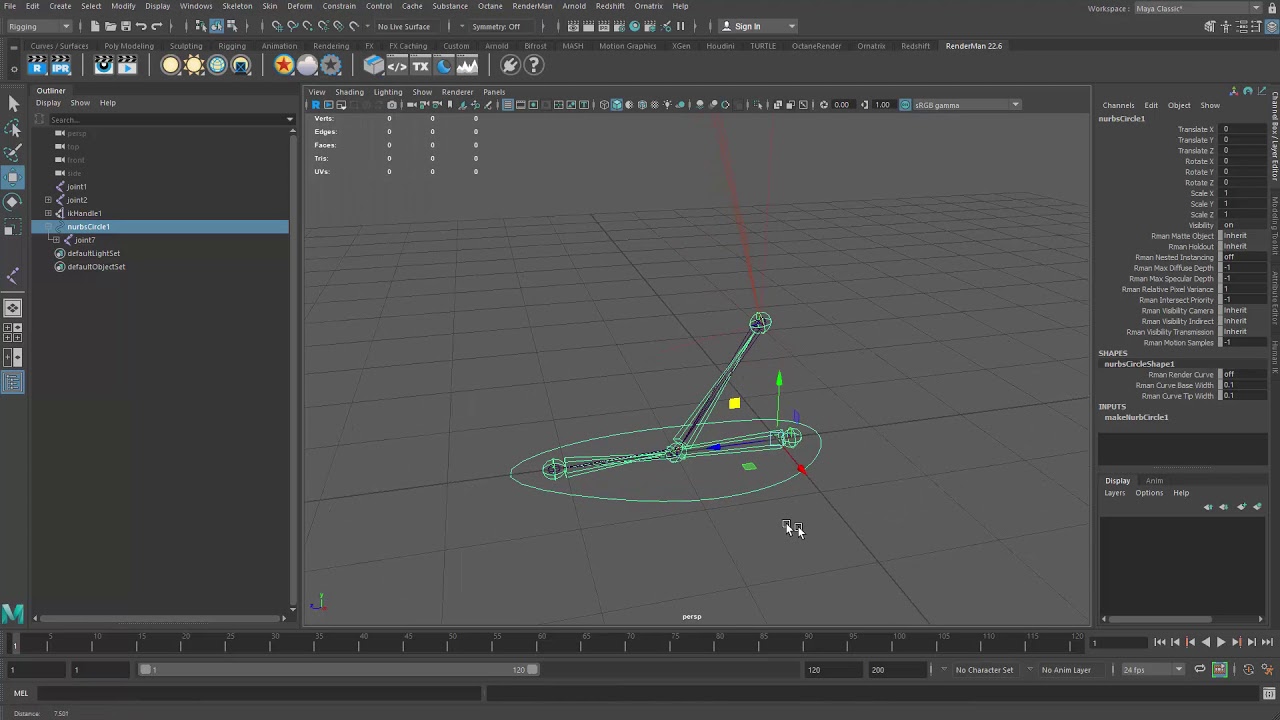This screenshot has width=1280, height=720.
Task: Toggle the workspace lock icon
Action: [x=1273, y=9]
